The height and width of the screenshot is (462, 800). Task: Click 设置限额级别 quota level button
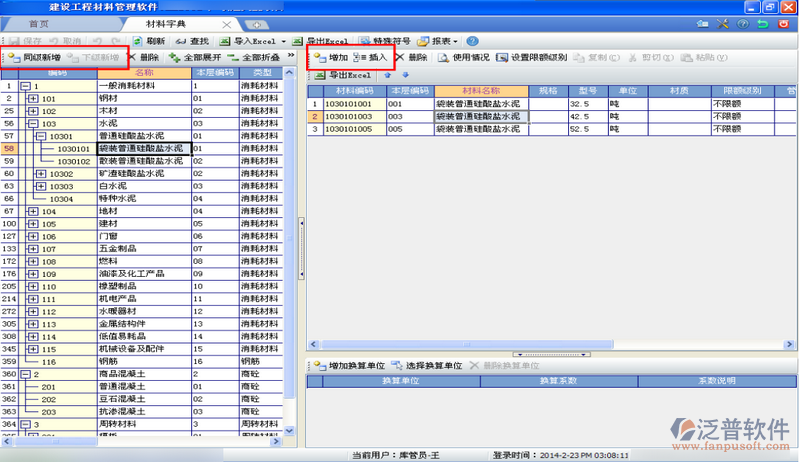pyautogui.click(x=531, y=58)
